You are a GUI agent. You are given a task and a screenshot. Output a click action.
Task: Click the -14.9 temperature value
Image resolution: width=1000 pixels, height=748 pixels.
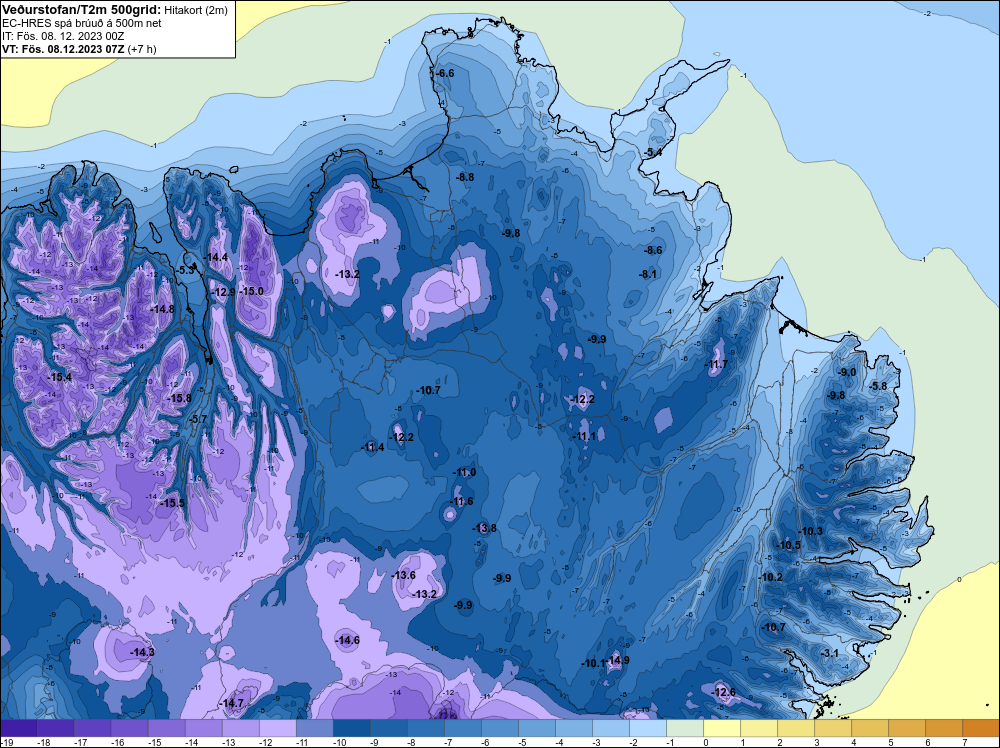coord(617,660)
